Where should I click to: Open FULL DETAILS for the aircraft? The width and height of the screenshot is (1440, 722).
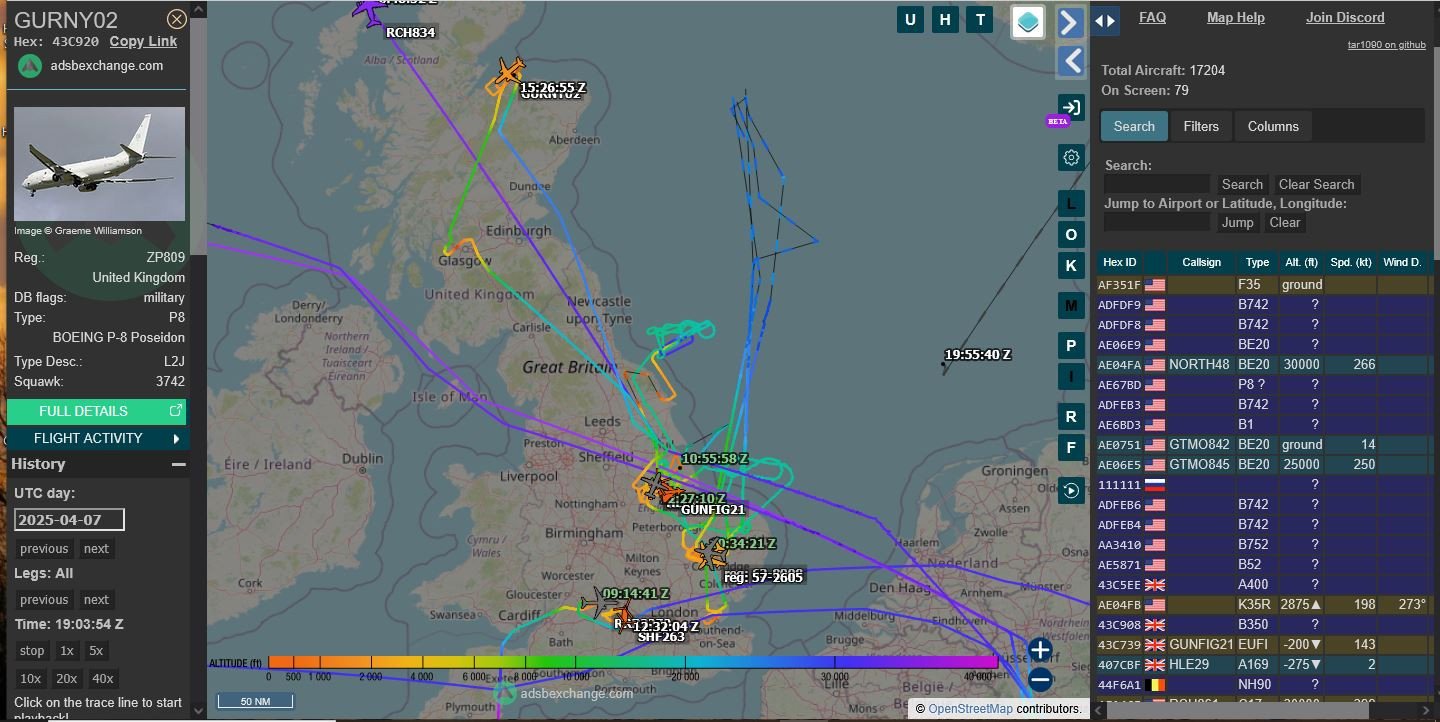click(x=97, y=411)
